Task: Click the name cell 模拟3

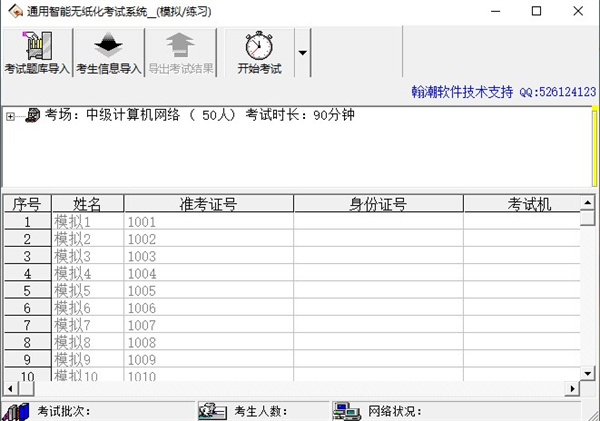Action: click(88, 256)
